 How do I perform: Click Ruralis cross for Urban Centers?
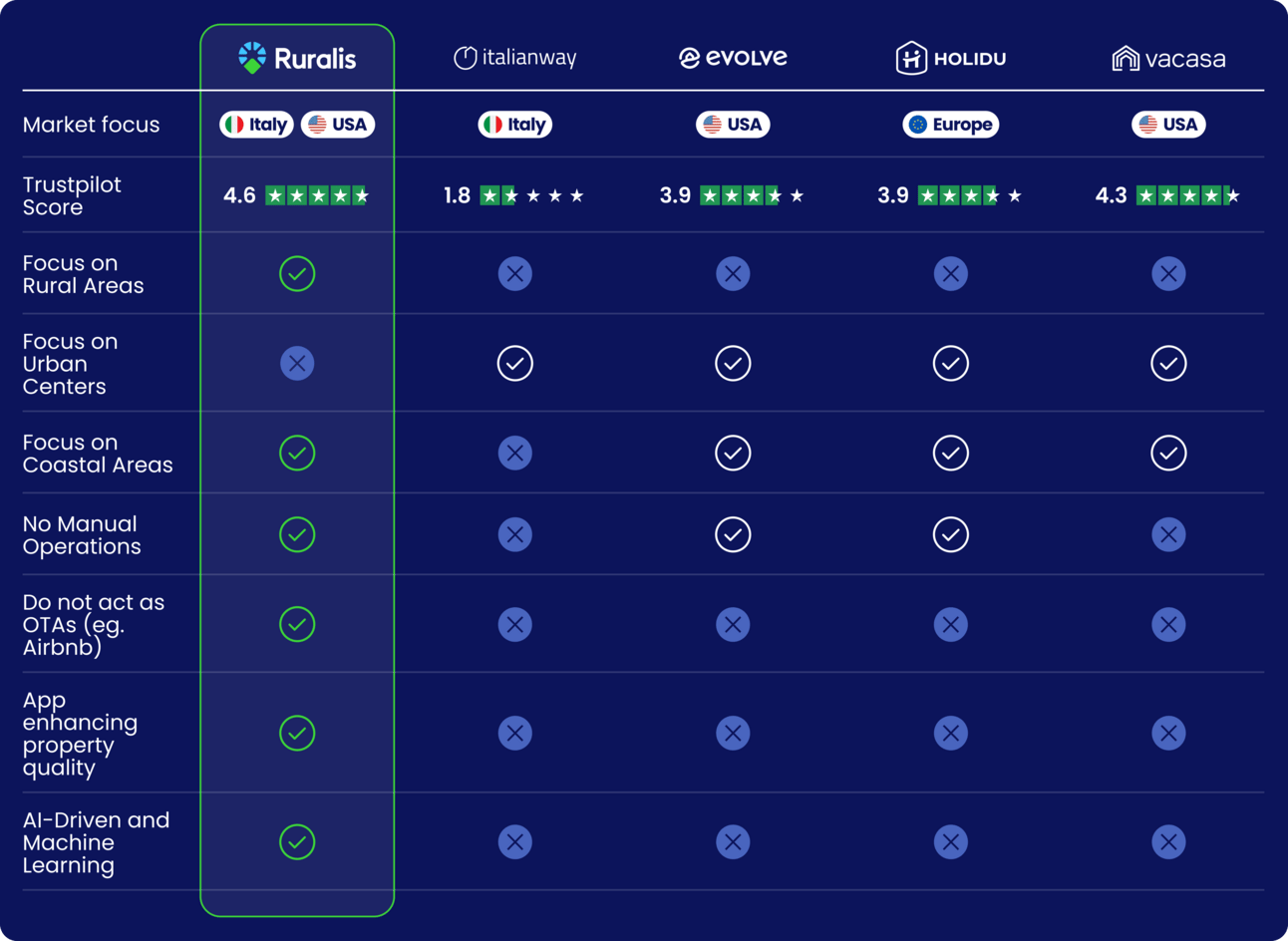coord(297,363)
